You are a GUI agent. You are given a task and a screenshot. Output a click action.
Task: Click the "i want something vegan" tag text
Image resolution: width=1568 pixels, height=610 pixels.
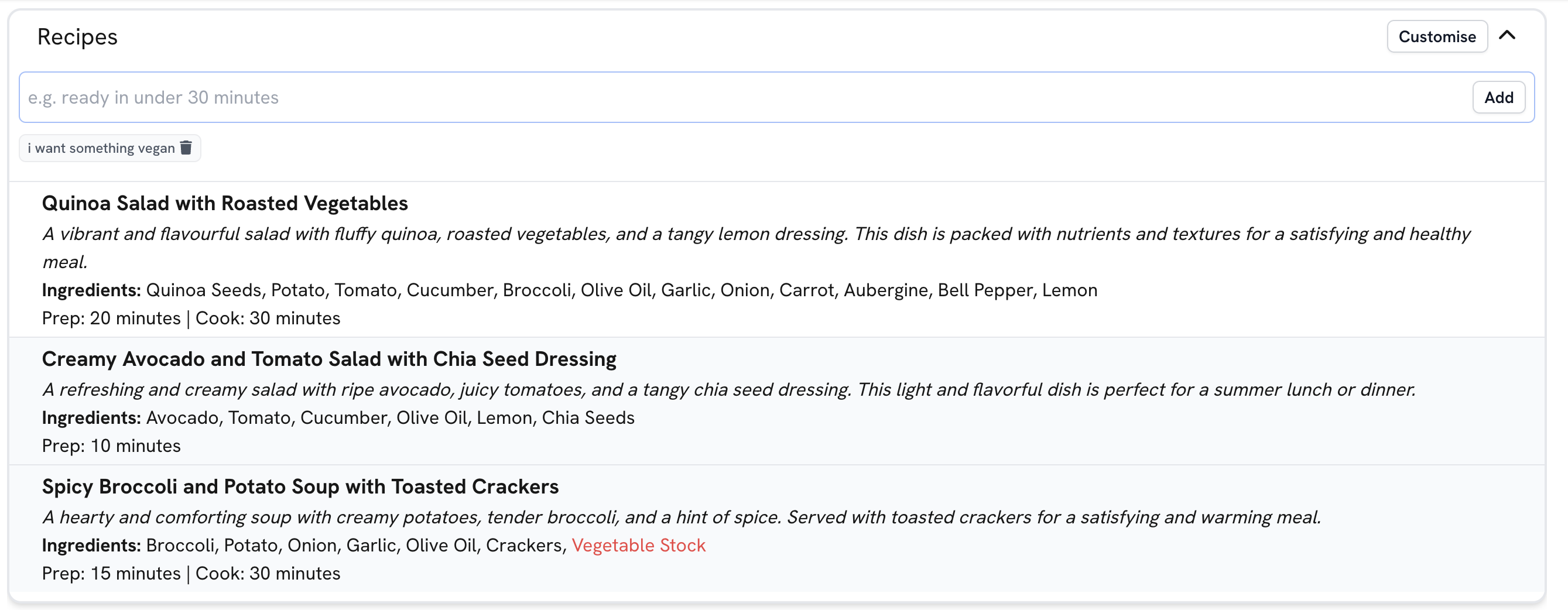click(x=101, y=149)
